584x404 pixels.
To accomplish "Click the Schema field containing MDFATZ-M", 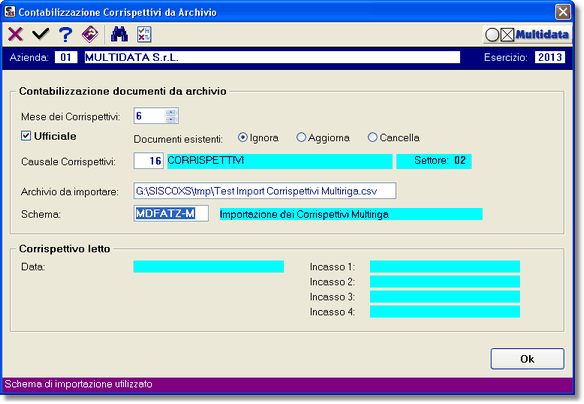I will (171, 214).
